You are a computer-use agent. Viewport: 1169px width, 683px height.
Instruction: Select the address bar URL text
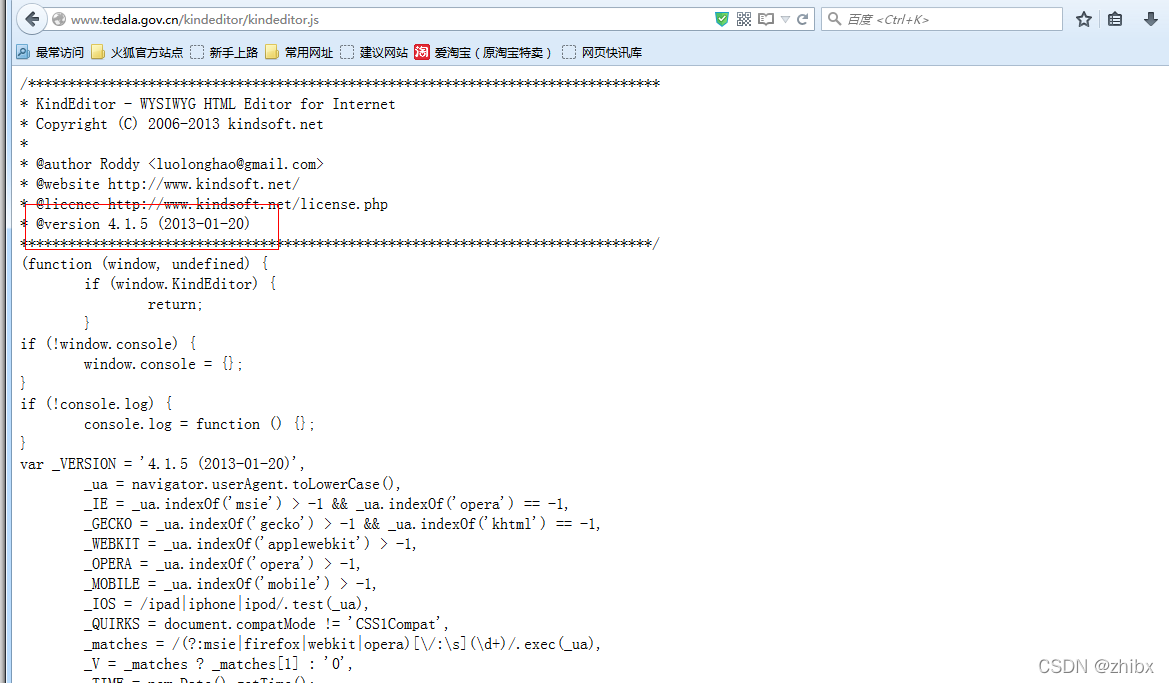point(195,19)
